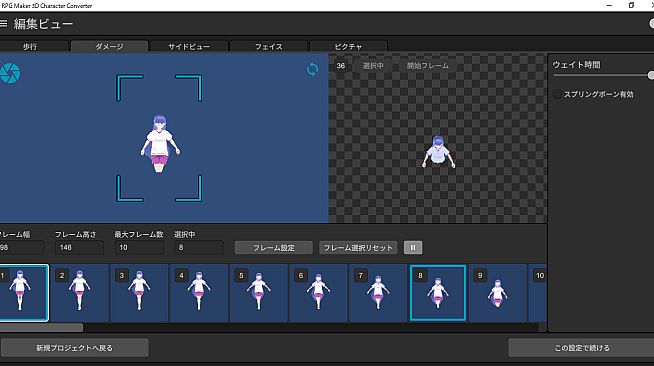Select frame thumbnail 3
Viewport: 654px width, 366px height.
pos(139,293)
